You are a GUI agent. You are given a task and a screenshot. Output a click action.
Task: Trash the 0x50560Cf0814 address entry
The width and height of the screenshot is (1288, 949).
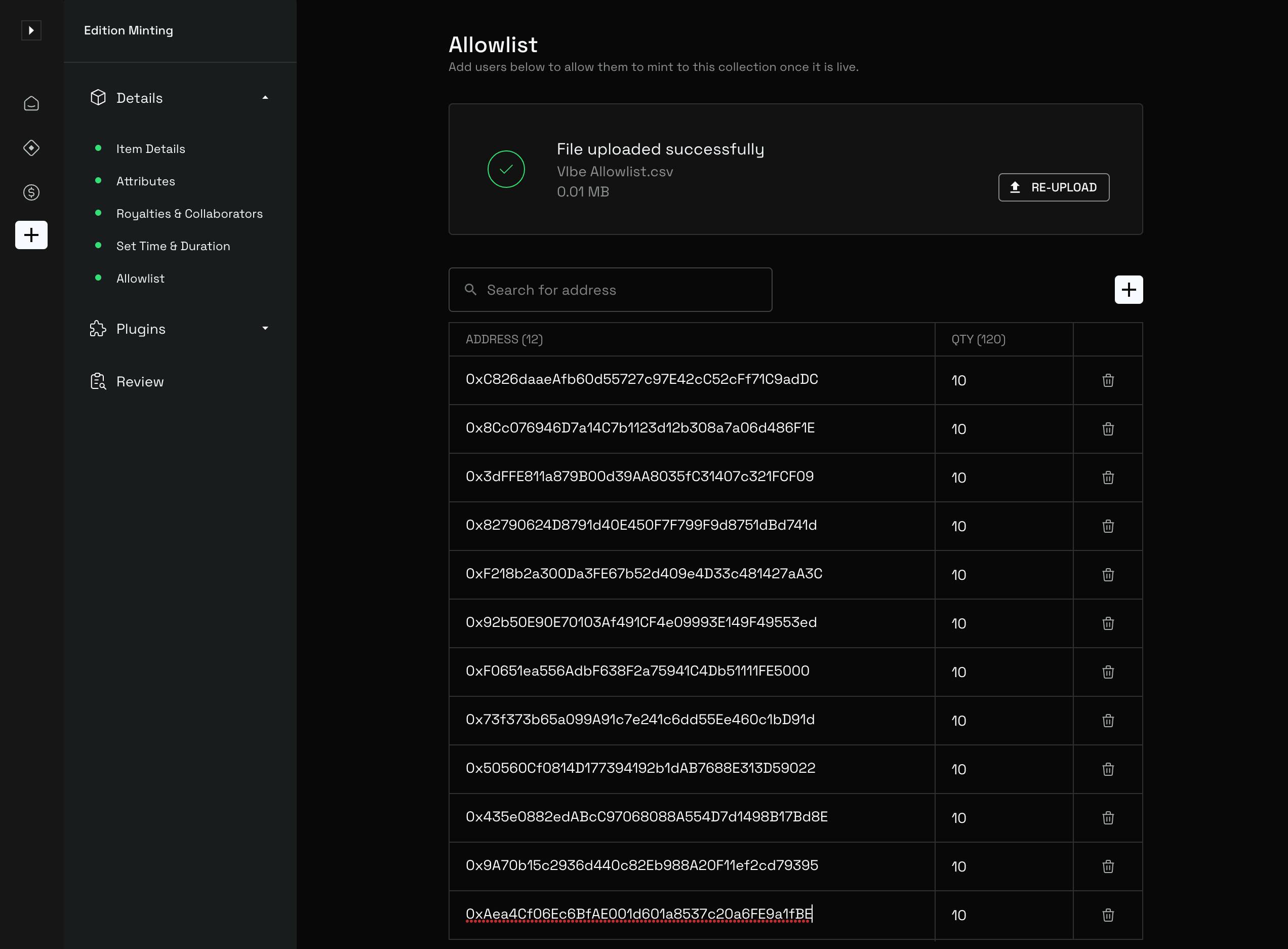click(x=1107, y=769)
